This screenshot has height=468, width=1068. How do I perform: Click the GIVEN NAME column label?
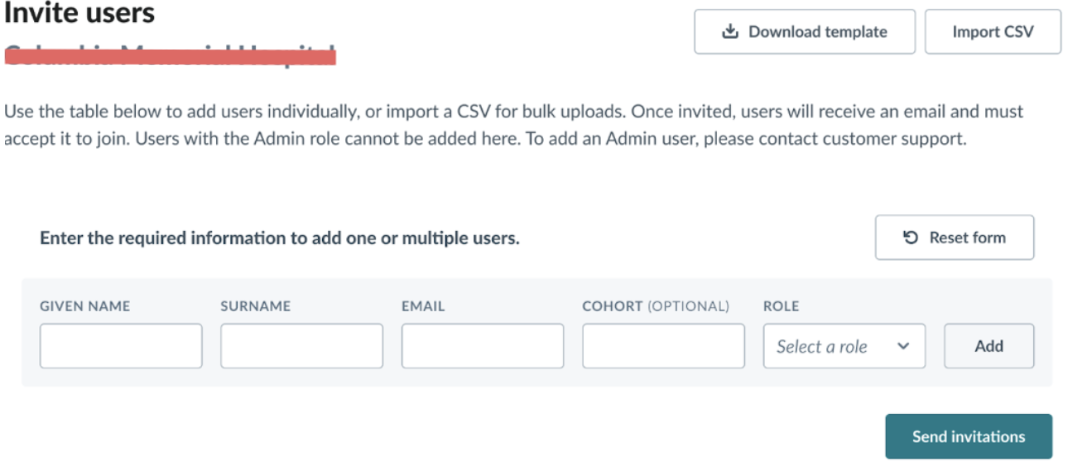point(85,307)
